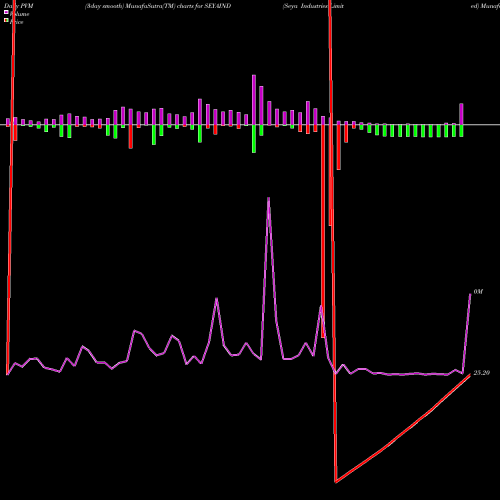Screen dimensions: 500x500
Task: Click the green-red Price legend swatch
Action: [6, 20]
